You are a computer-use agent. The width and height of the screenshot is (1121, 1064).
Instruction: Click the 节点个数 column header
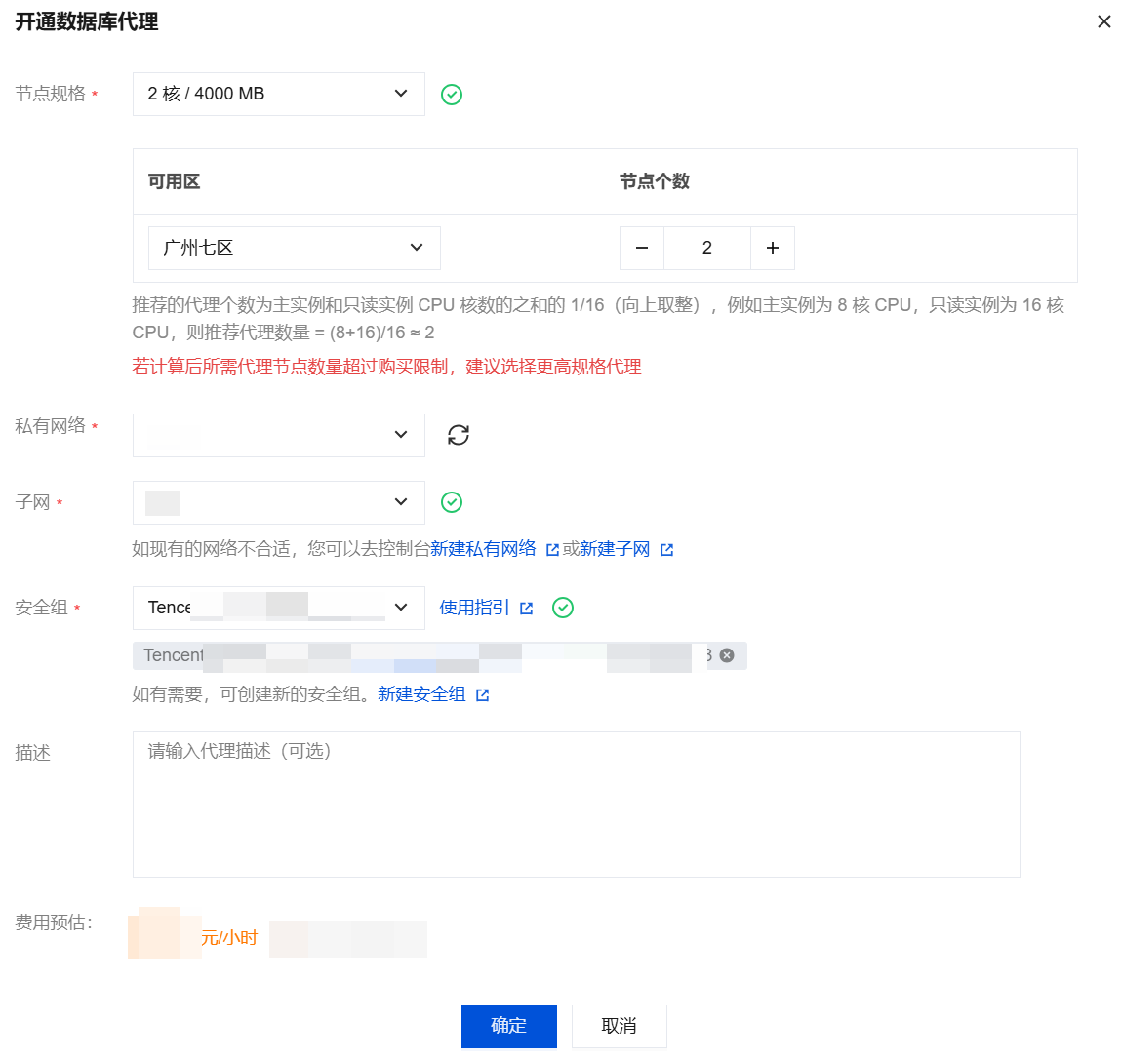coord(655,181)
